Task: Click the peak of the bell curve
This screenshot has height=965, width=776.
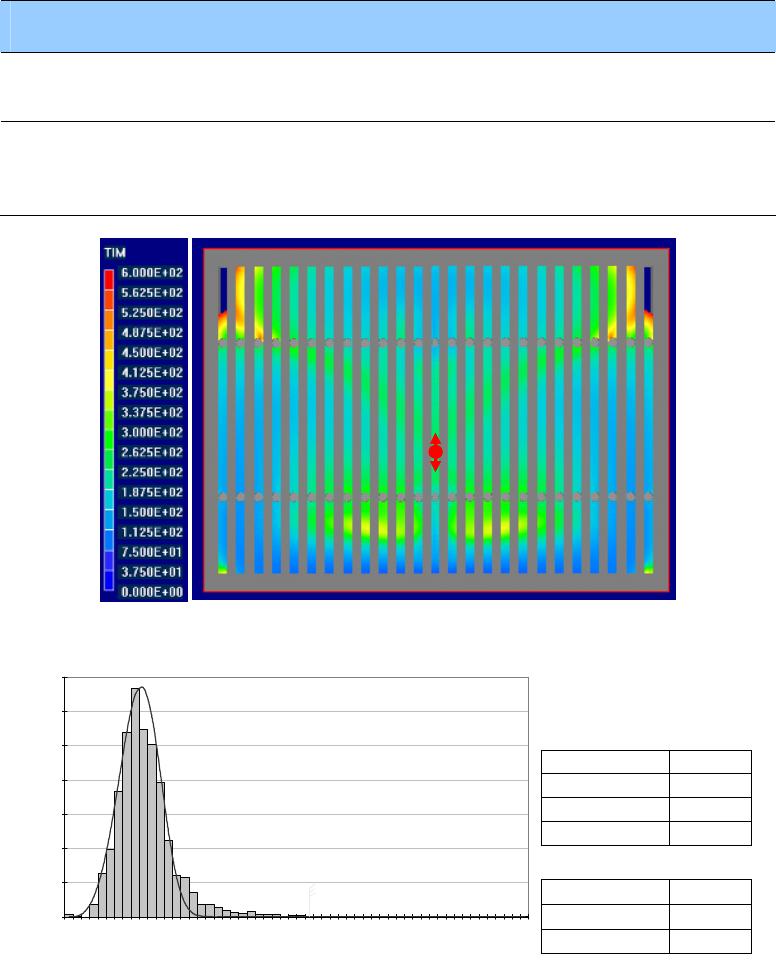Action: click(x=142, y=688)
